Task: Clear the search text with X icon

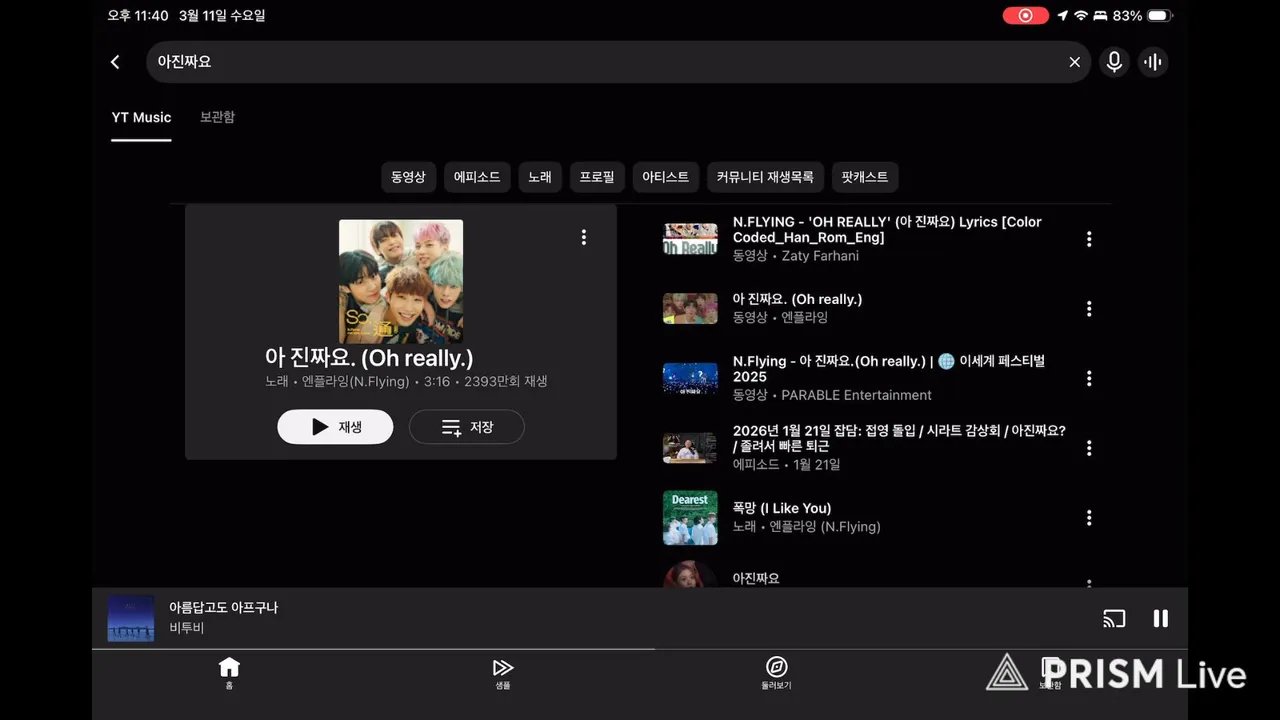Action: tap(1074, 62)
